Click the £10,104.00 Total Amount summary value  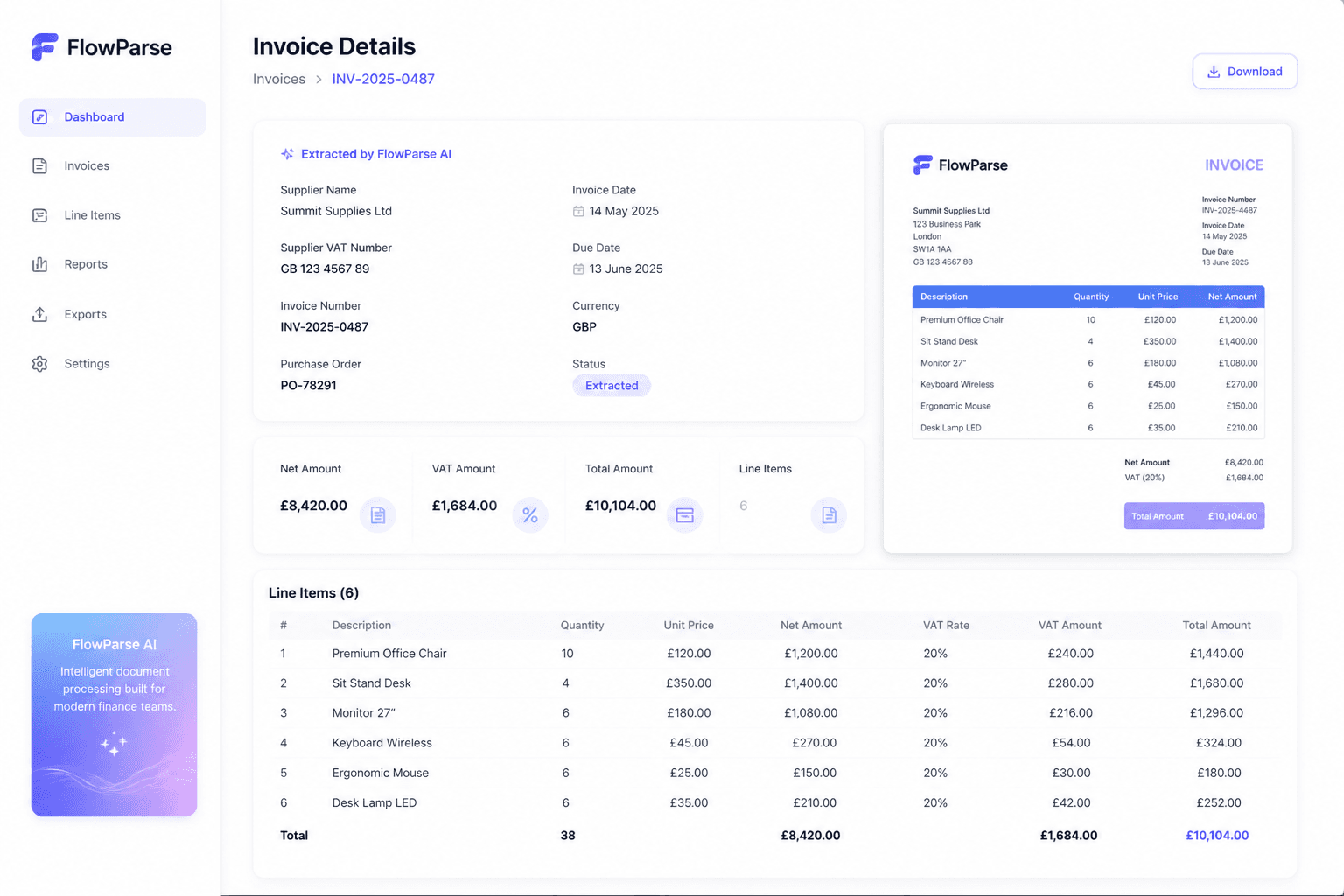(x=620, y=506)
